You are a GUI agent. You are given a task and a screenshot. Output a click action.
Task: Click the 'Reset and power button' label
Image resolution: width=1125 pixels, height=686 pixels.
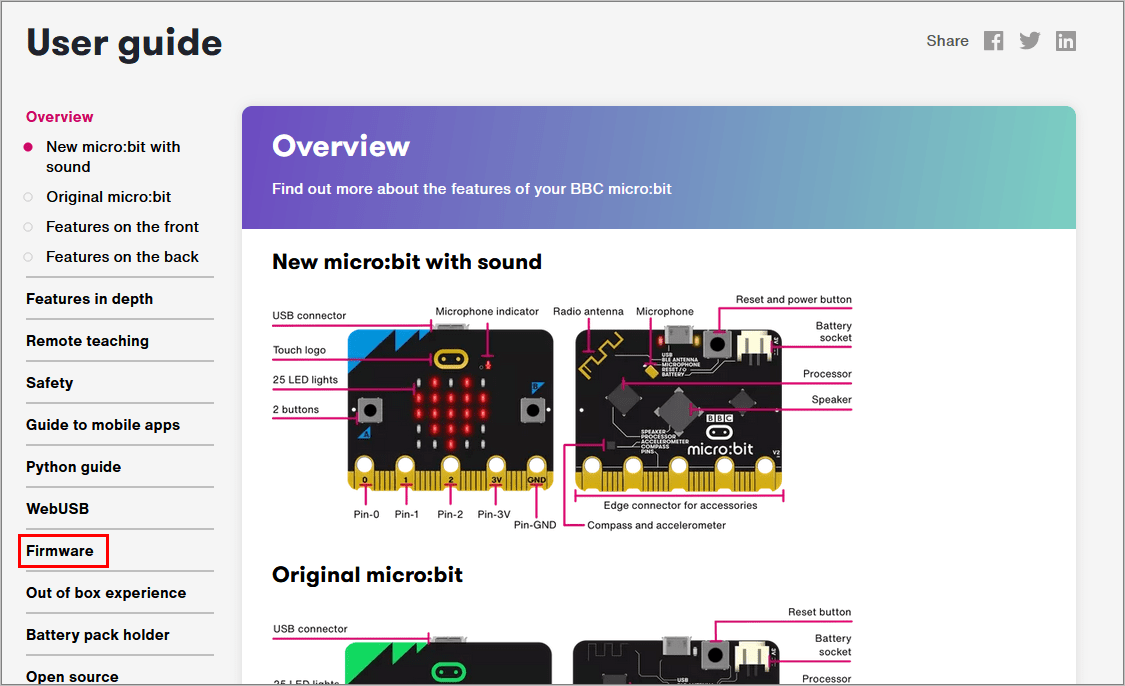(x=794, y=299)
